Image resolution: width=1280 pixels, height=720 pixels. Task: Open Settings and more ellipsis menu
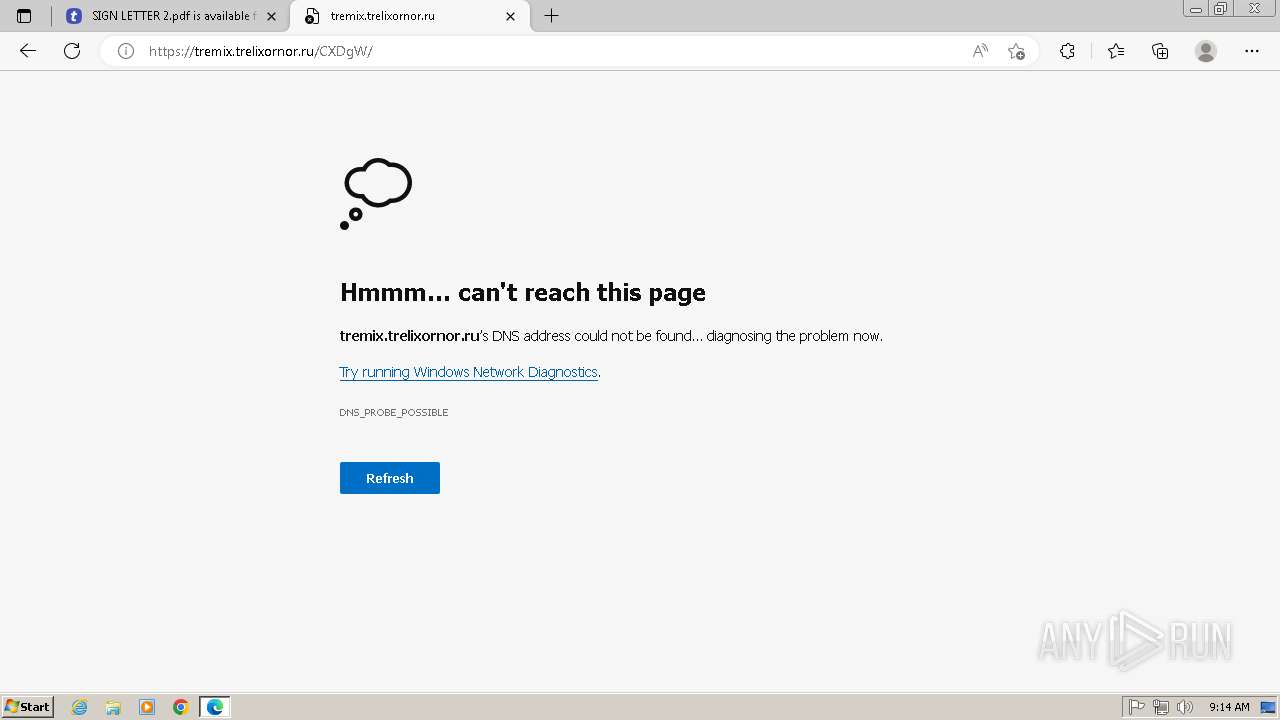[x=1252, y=51]
